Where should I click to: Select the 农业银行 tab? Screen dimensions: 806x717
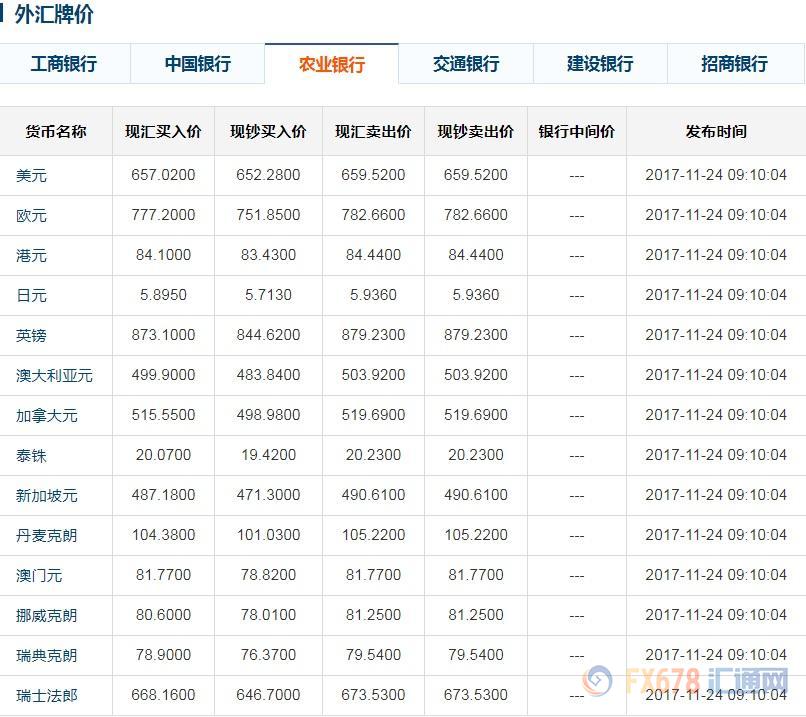[332, 64]
